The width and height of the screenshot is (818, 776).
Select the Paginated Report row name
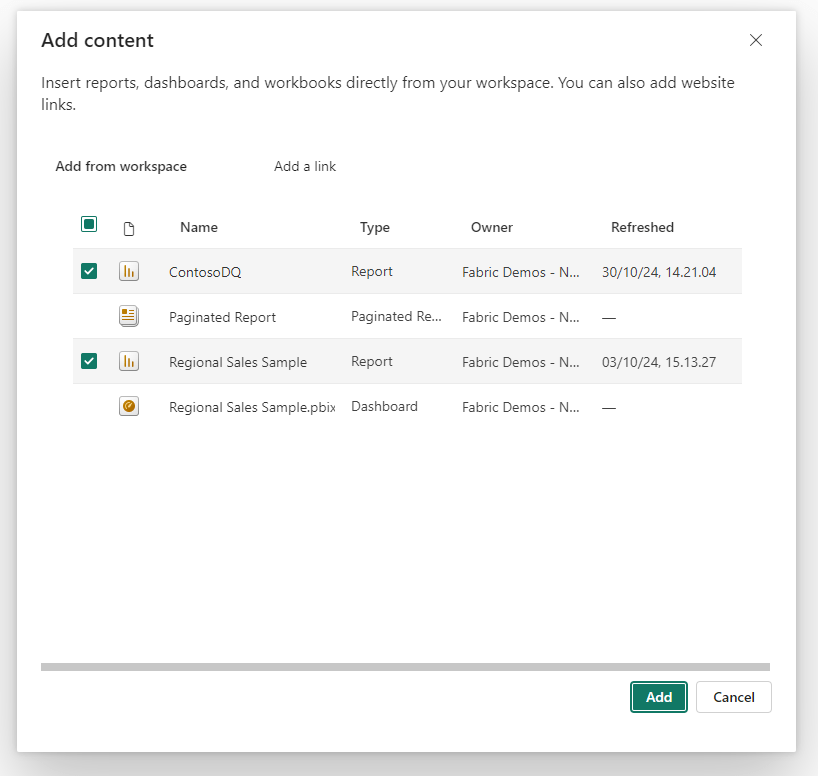(x=222, y=317)
